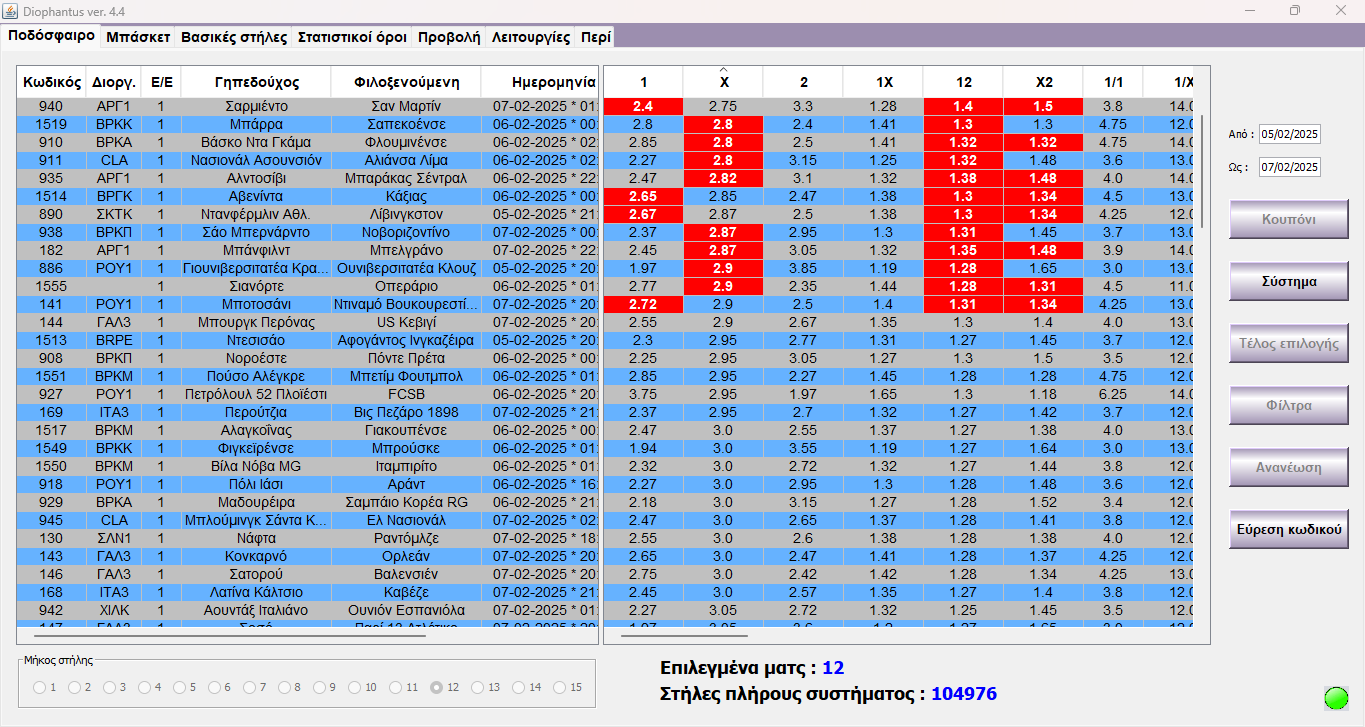Click the horizontal scrollbar under matches table
The height and width of the screenshot is (727, 1365).
tap(230, 635)
